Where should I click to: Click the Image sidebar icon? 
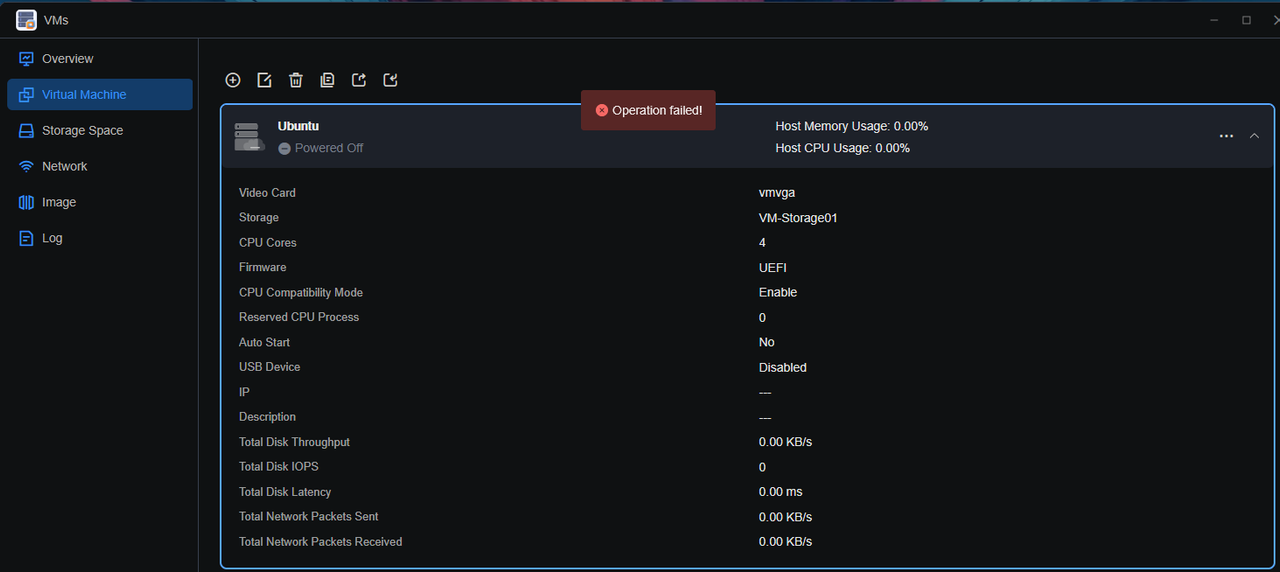(x=26, y=203)
